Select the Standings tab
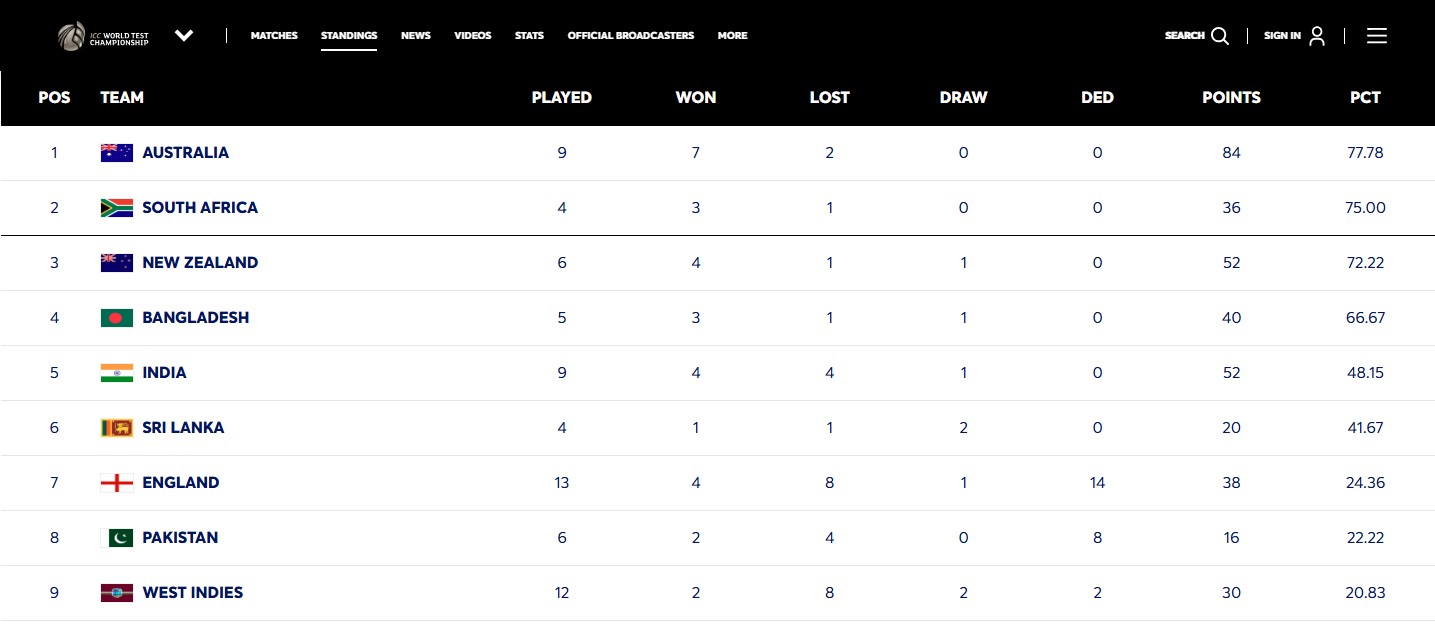Image resolution: width=1435 pixels, height=629 pixels. pyautogui.click(x=349, y=36)
